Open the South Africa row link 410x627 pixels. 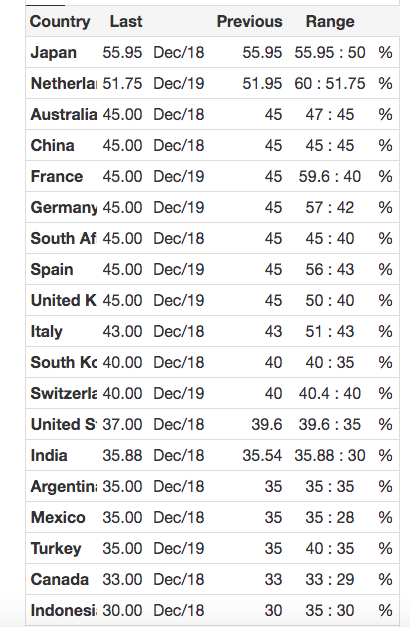coord(64,238)
